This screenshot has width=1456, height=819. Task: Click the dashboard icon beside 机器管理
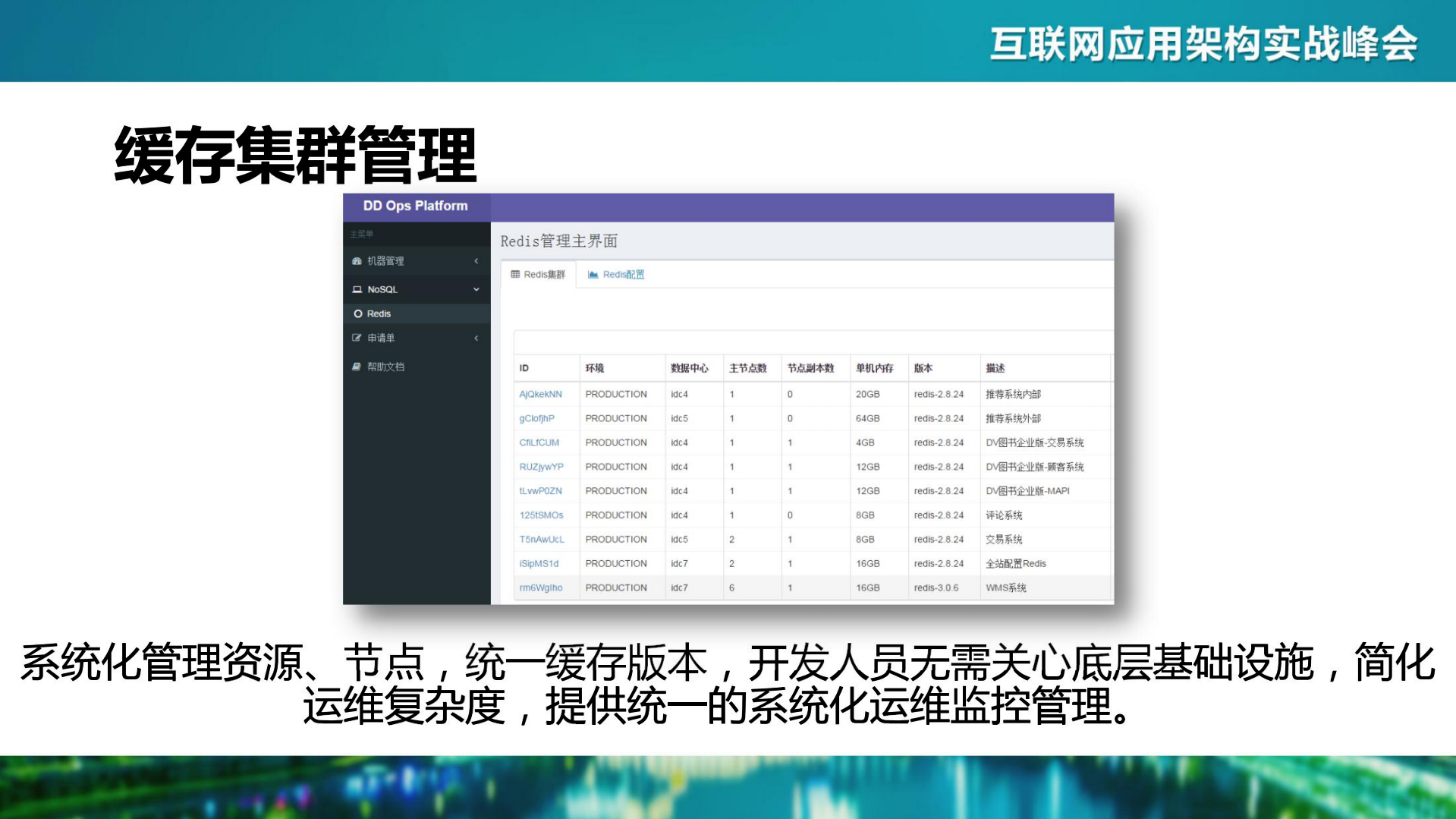coord(357,260)
